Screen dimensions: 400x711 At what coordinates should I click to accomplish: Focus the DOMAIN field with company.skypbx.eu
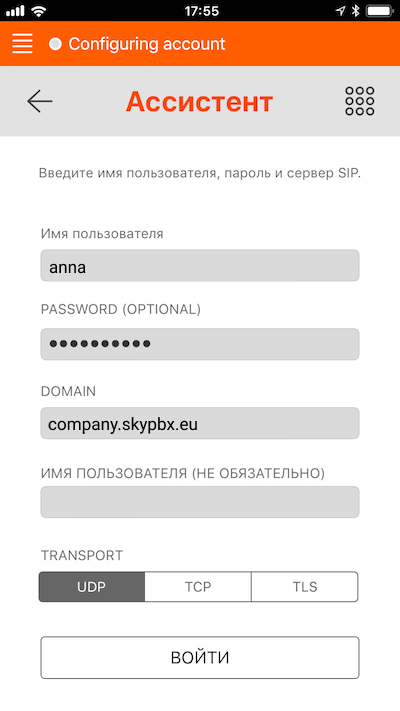[x=200, y=423]
